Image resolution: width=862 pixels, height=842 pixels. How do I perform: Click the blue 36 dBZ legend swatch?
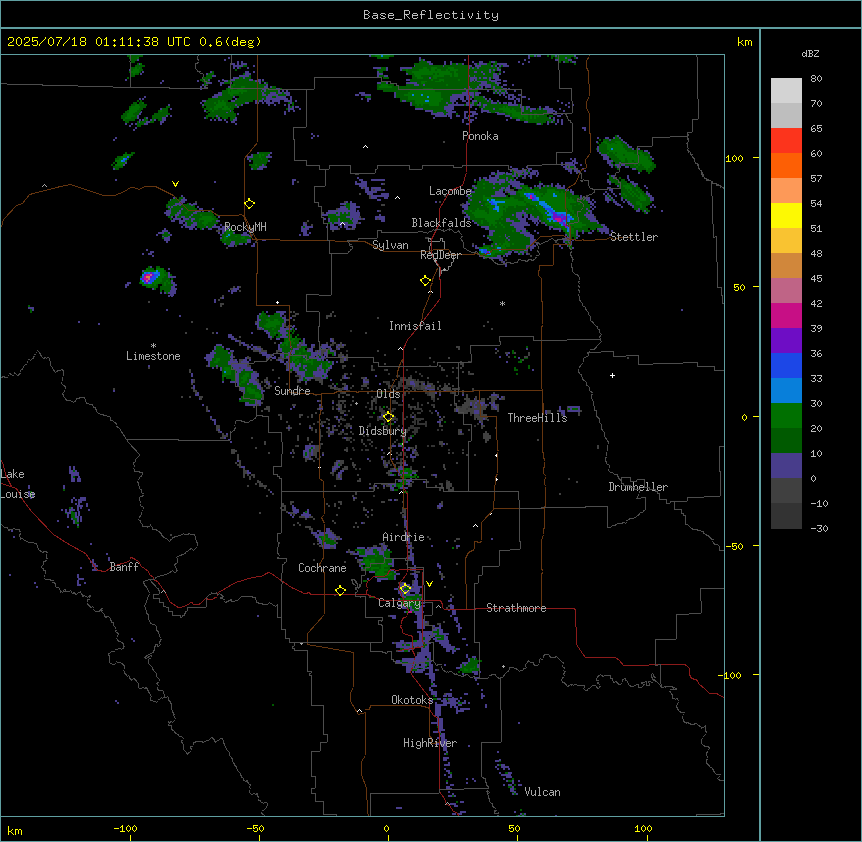[x=786, y=365]
